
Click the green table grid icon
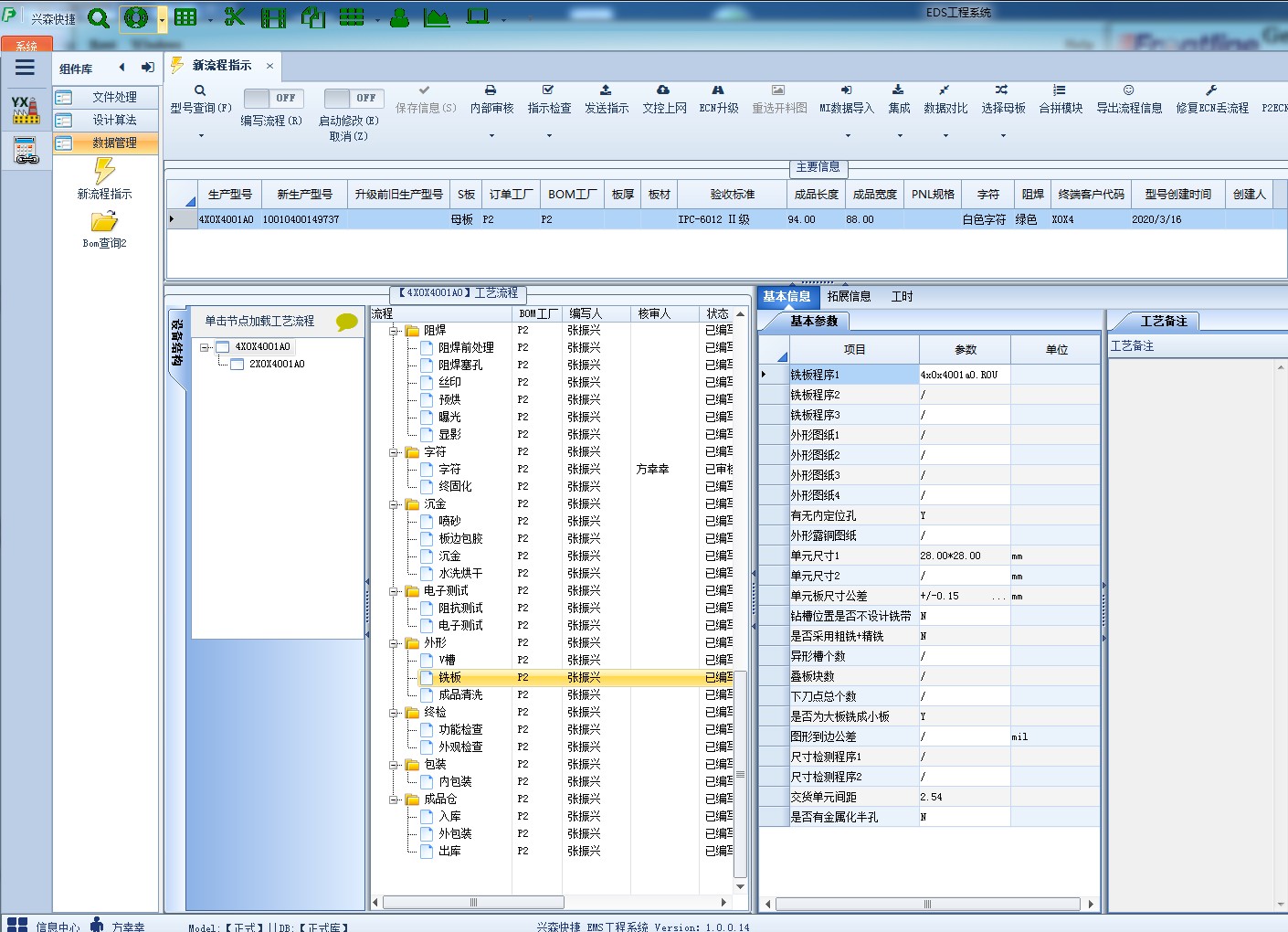[x=185, y=17]
